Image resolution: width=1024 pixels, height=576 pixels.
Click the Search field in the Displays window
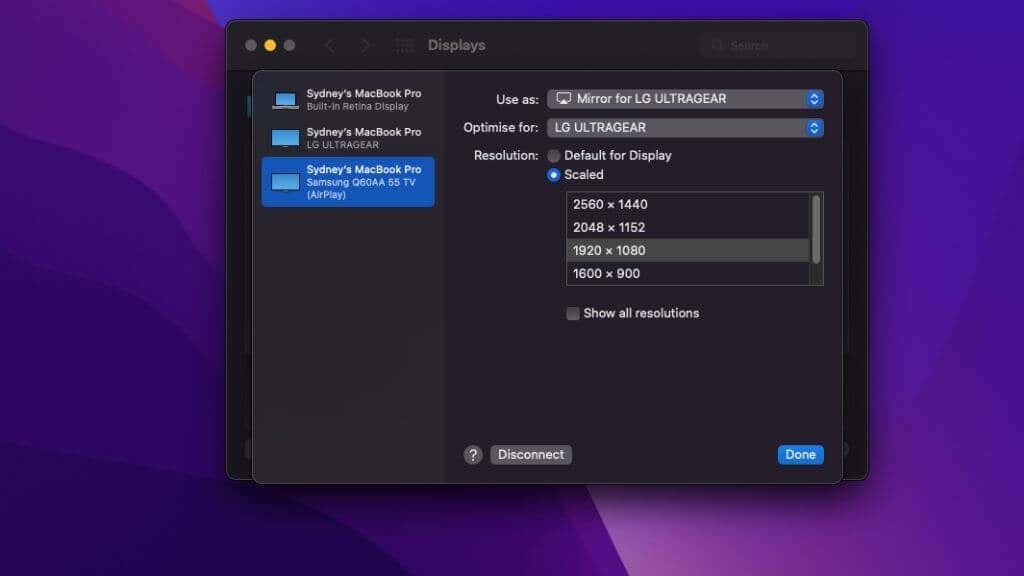[779, 45]
